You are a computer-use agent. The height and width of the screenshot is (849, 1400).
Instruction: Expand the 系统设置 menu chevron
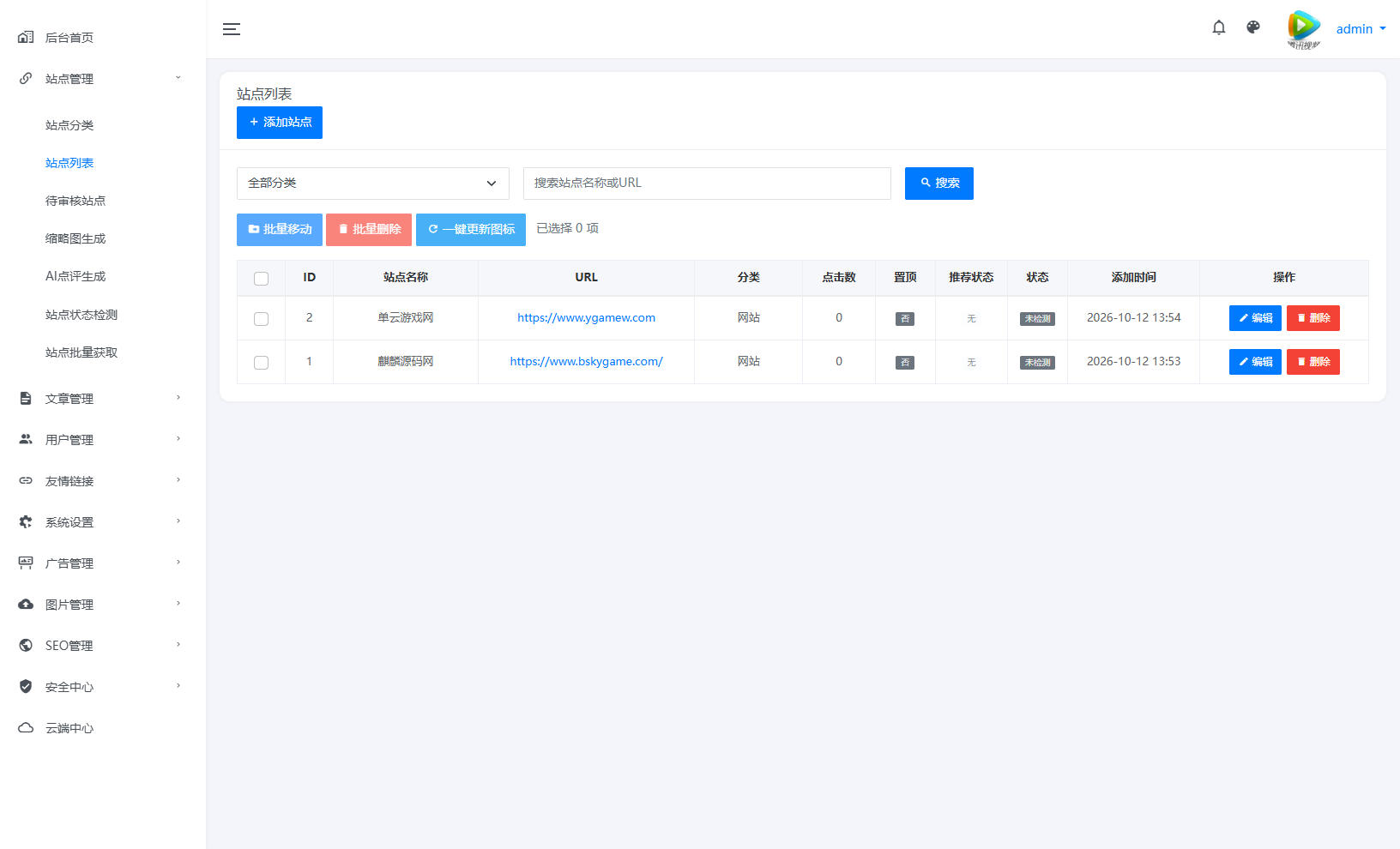click(178, 521)
